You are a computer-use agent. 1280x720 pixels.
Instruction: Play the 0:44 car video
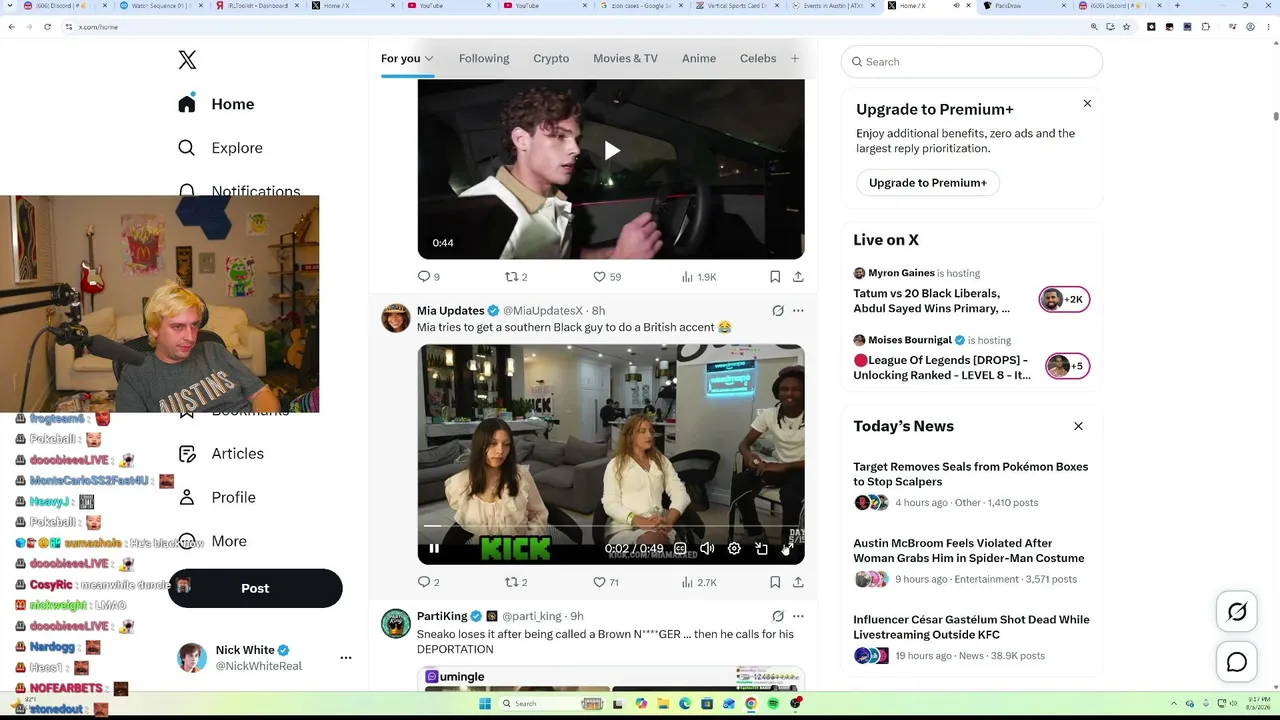(611, 151)
